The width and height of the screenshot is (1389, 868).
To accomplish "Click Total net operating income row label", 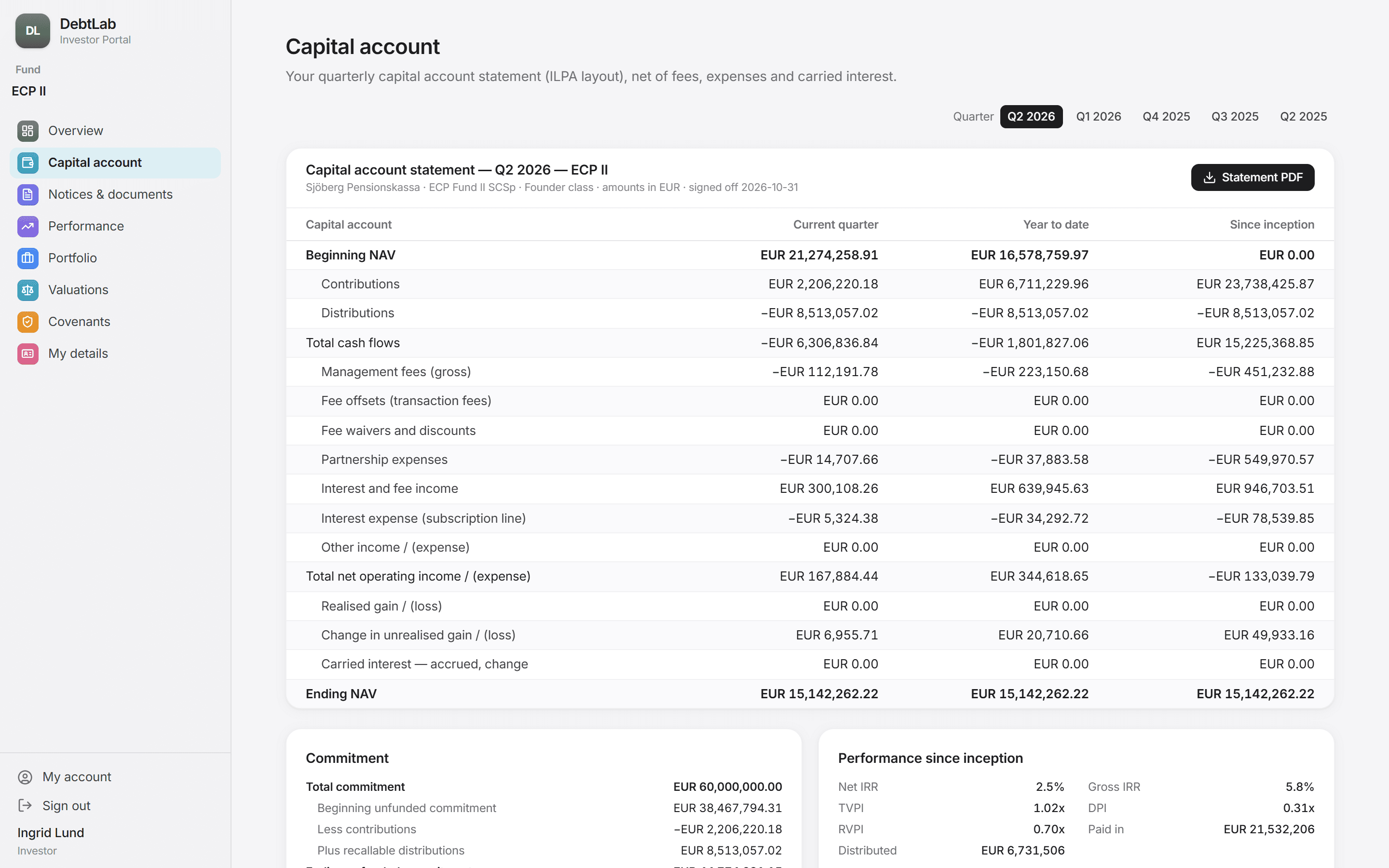I will pos(418,576).
